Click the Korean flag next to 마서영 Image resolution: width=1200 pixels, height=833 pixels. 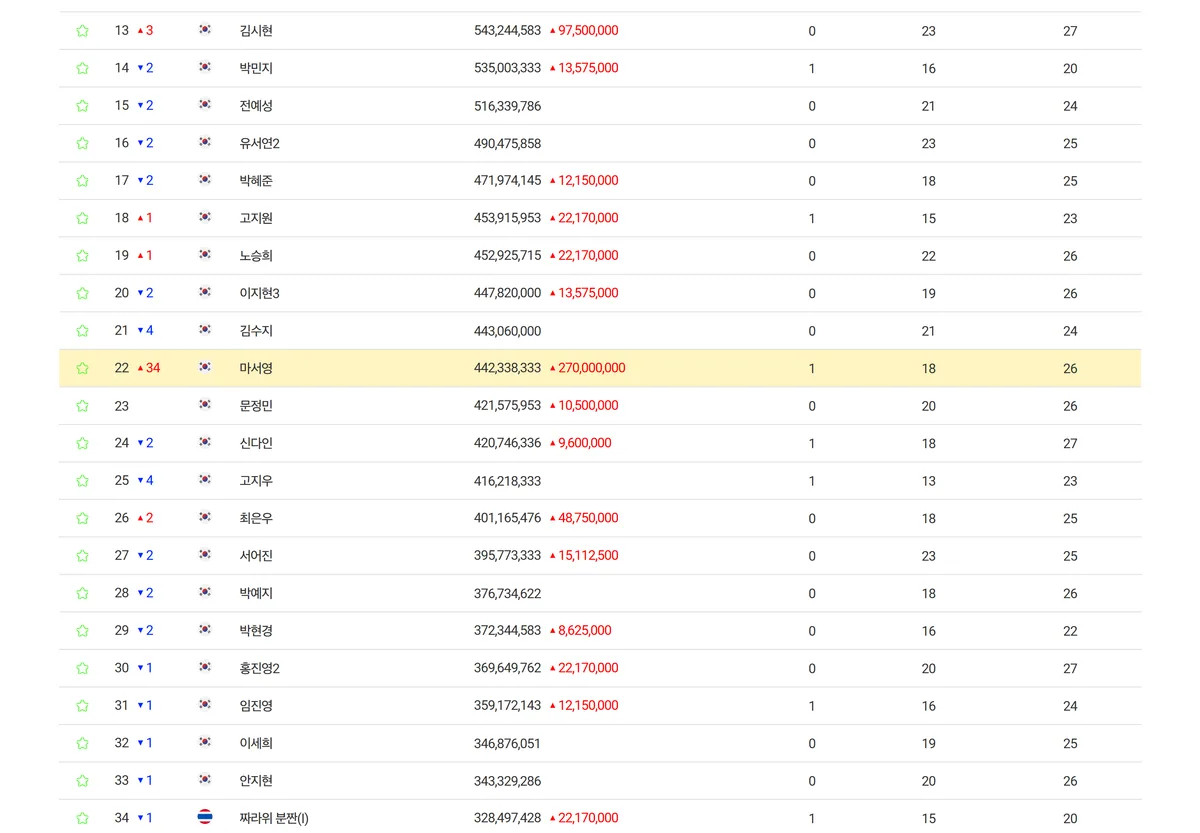pyautogui.click(x=205, y=367)
